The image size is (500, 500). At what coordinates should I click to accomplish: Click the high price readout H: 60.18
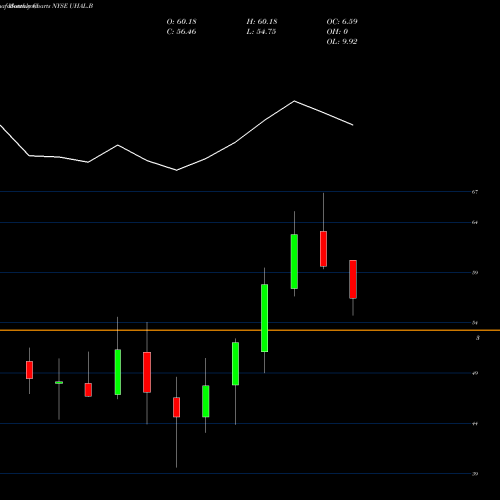pos(262,21)
